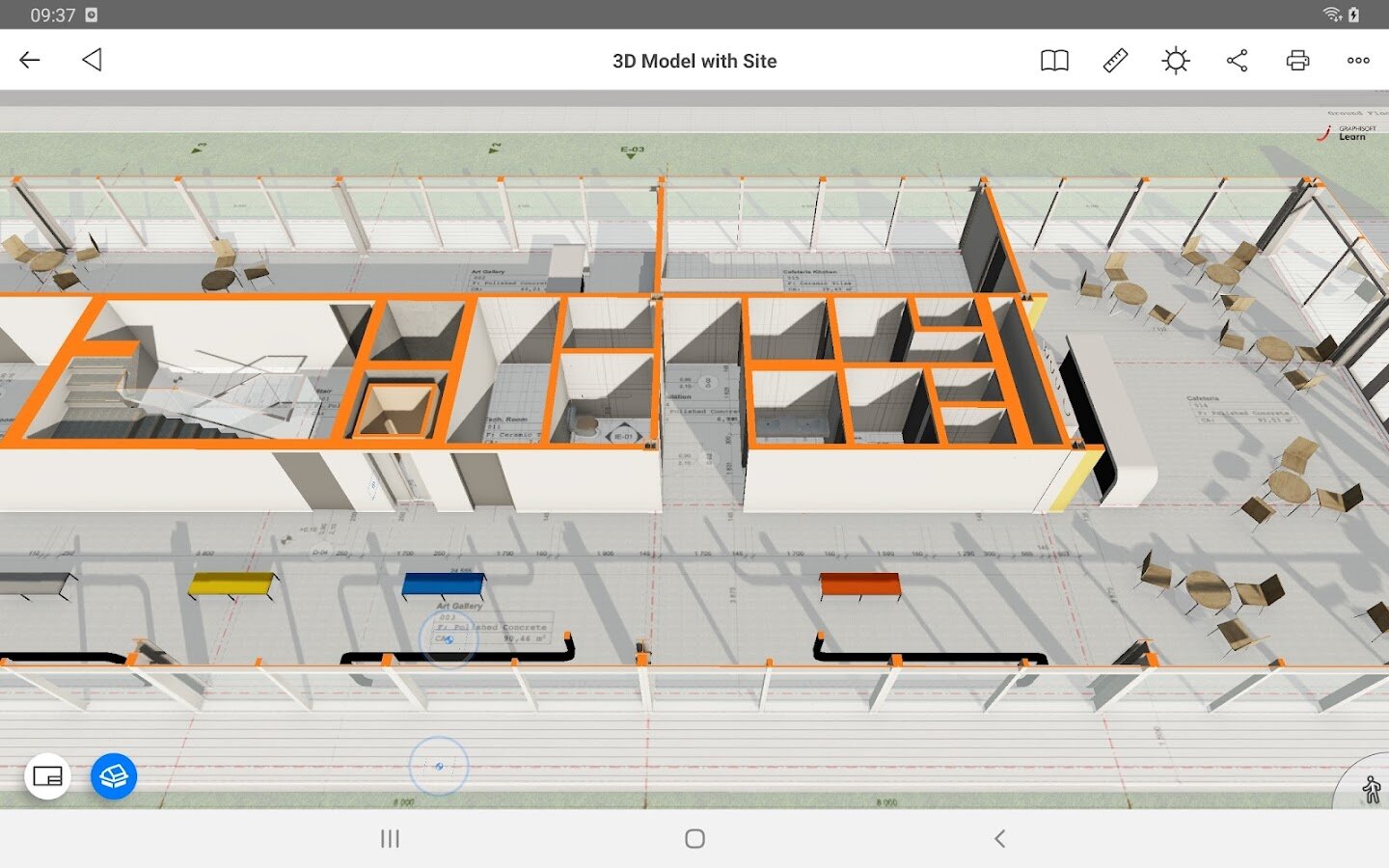Enable walk mode with the person icon
1389x868 pixels.
pos(1371,790)
